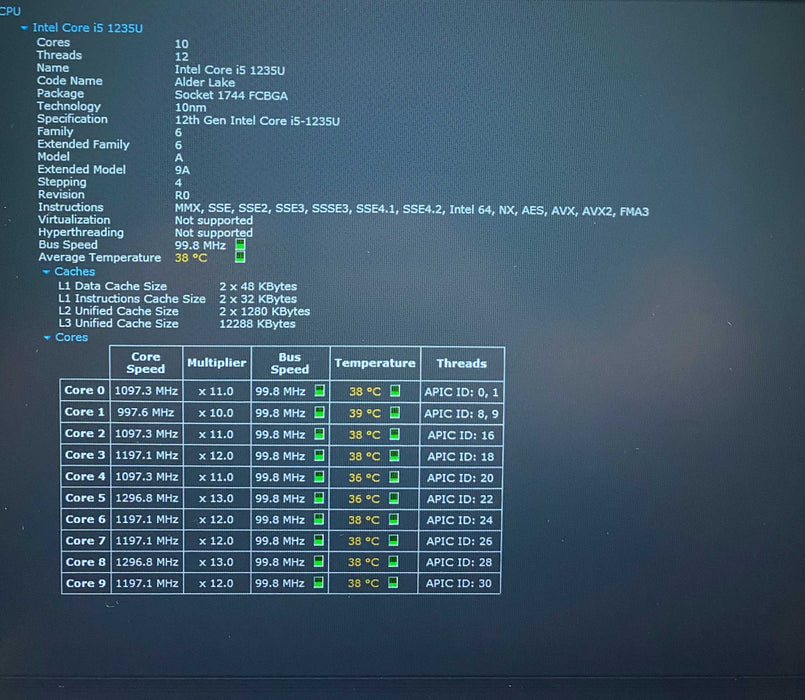Image resolution: width=805 pixels, height=700 pixels.
Task: Click the APIC ID: 22 cell
Action: coord(460,499)
